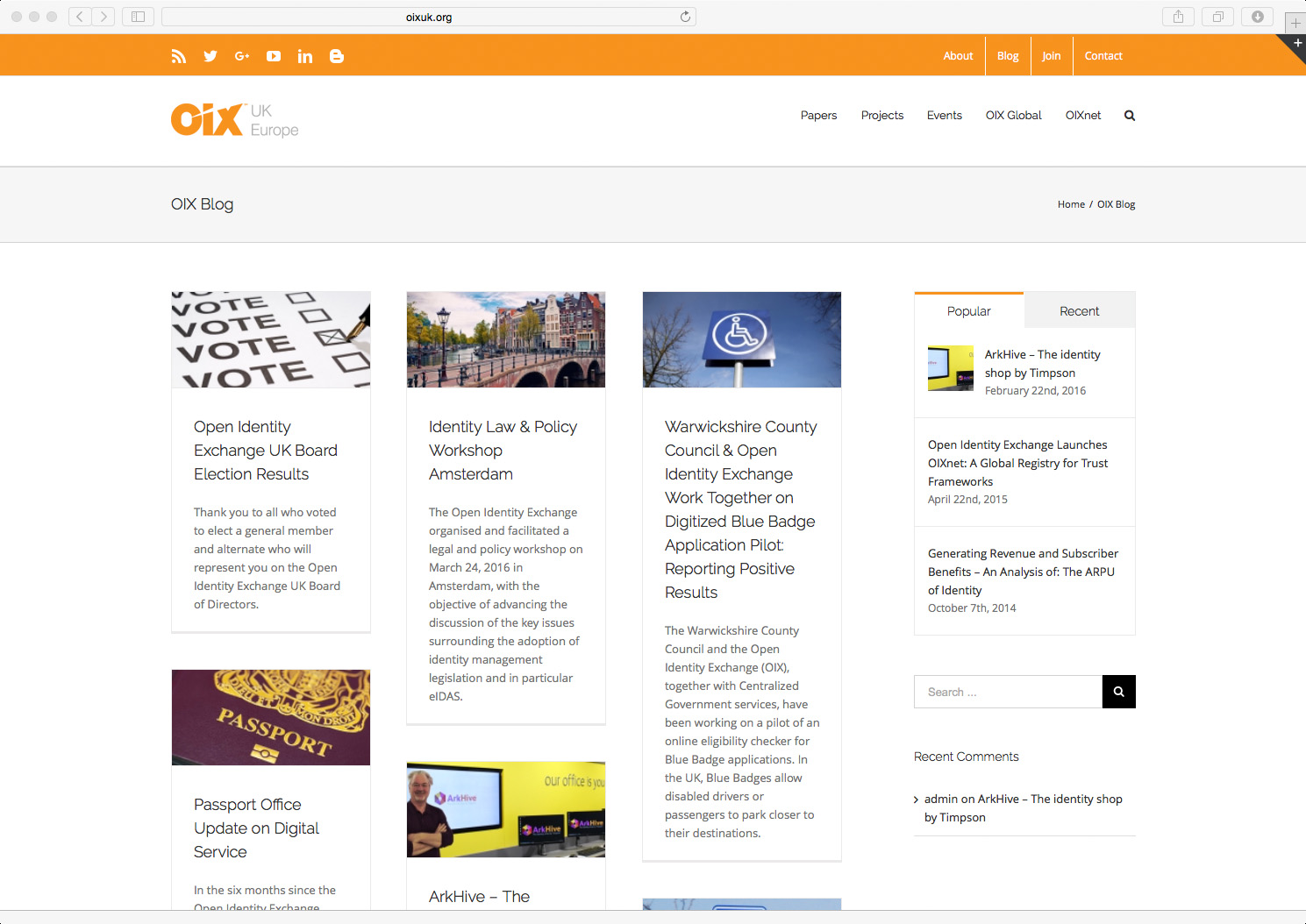Click Safari forward arrow button
1306x924 pixels.
tap(103, 17)
